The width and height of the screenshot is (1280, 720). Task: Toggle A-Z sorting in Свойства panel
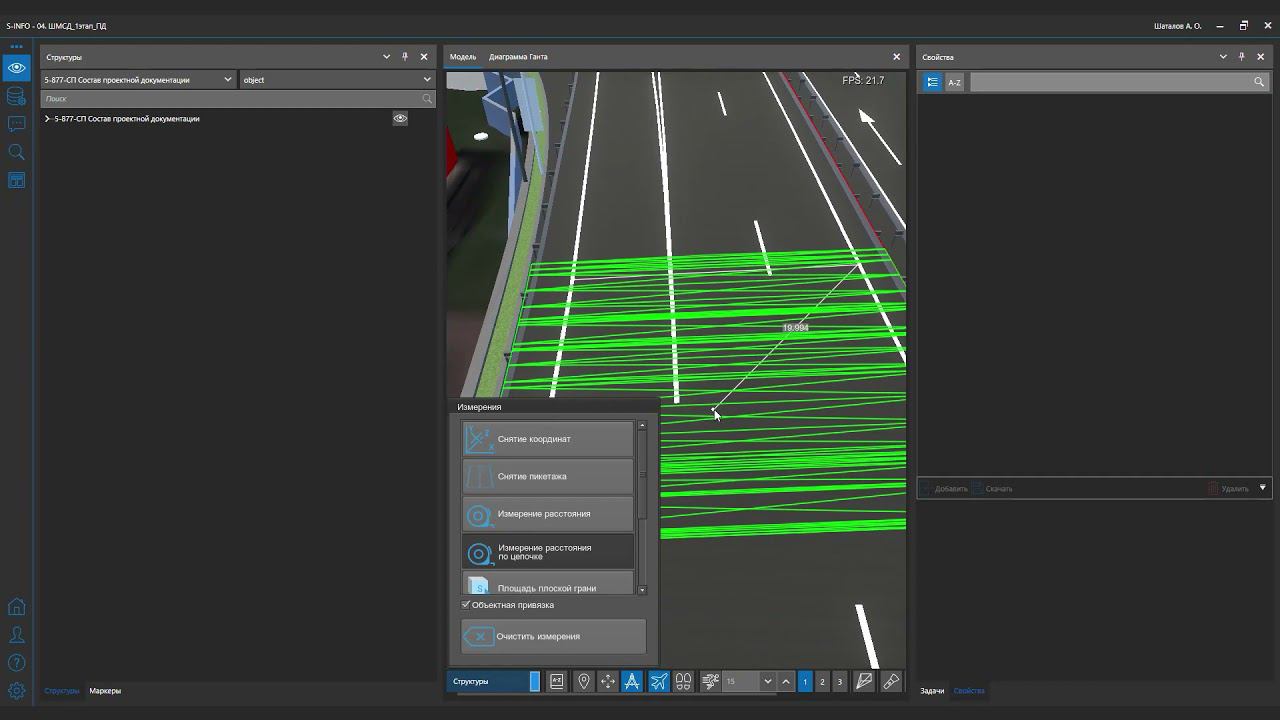(x=954, y=82)
